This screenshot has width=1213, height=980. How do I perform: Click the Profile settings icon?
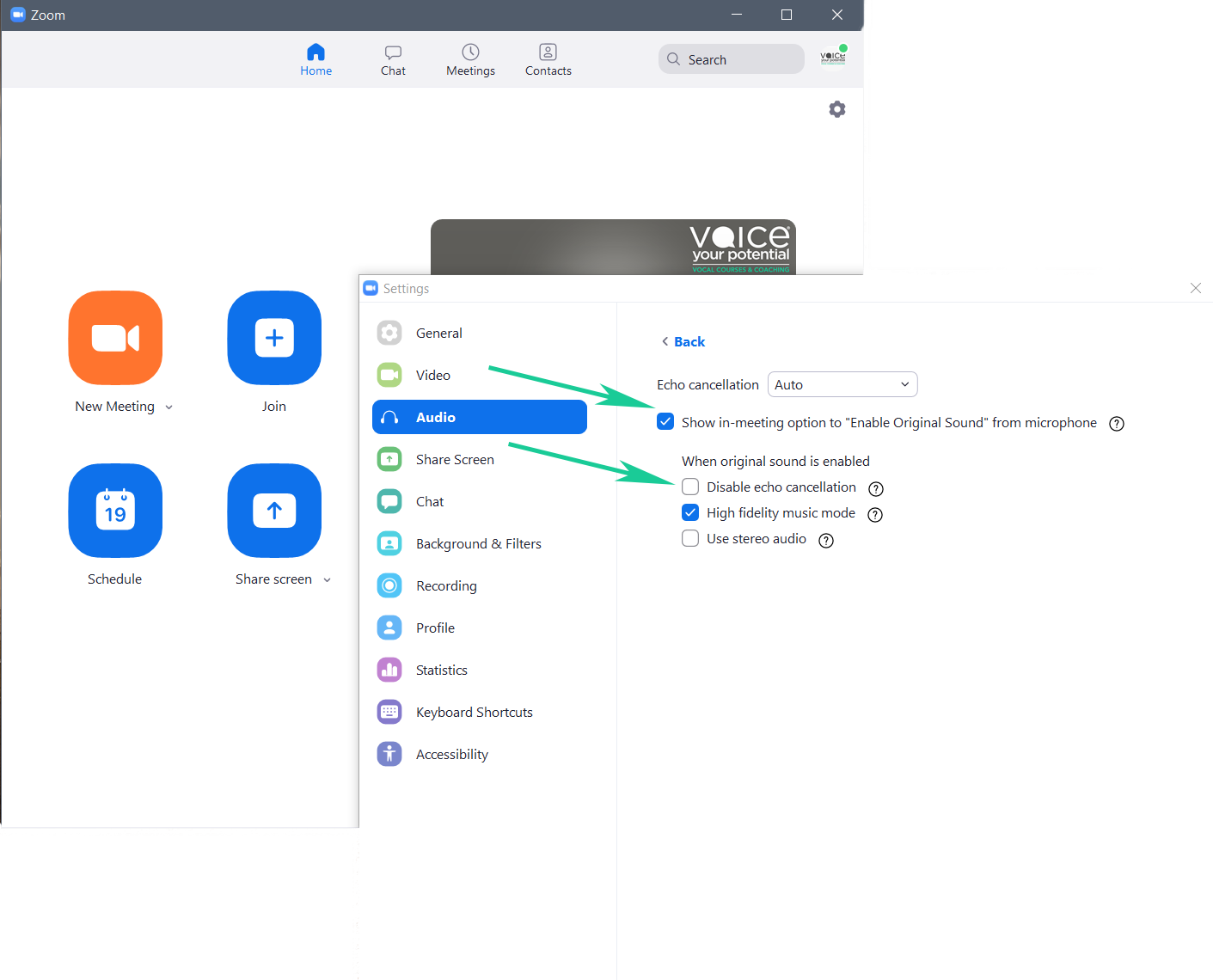[x=389, y=628]
